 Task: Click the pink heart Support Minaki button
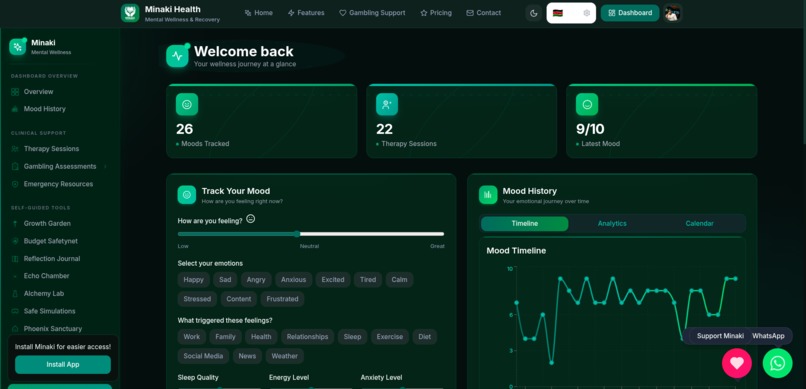point(737,363)
